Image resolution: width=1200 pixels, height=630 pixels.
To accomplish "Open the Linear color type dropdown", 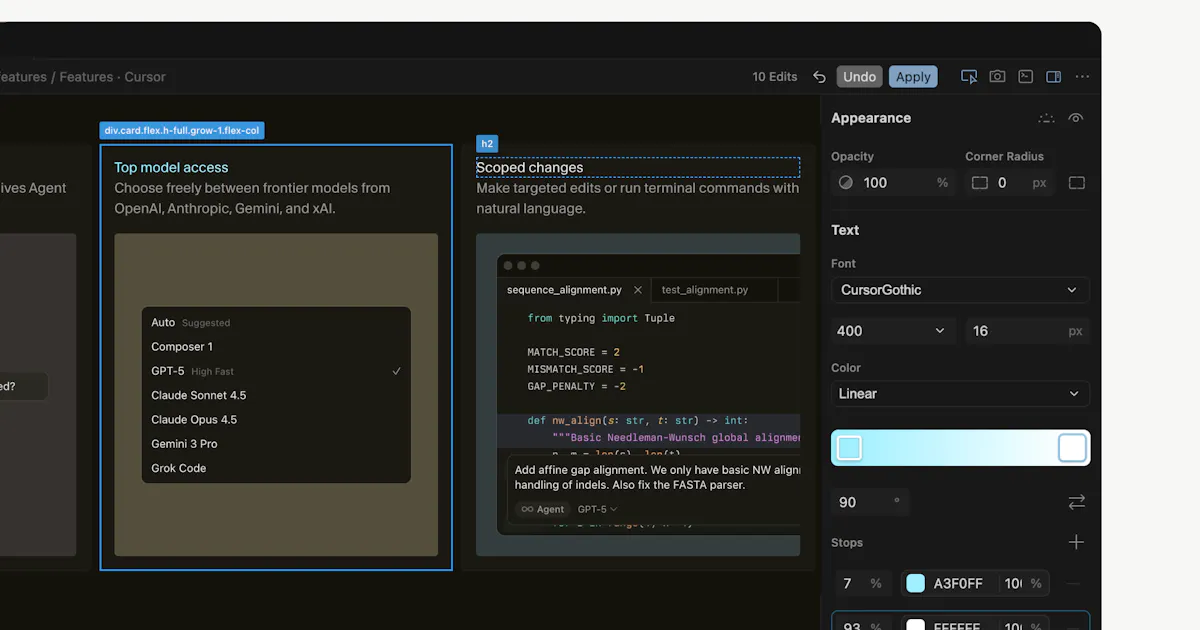I will 960,394.
